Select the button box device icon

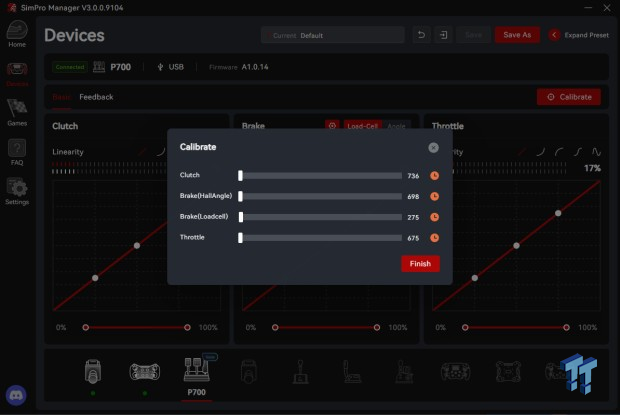pyautogui.click(x=508, y=372)
